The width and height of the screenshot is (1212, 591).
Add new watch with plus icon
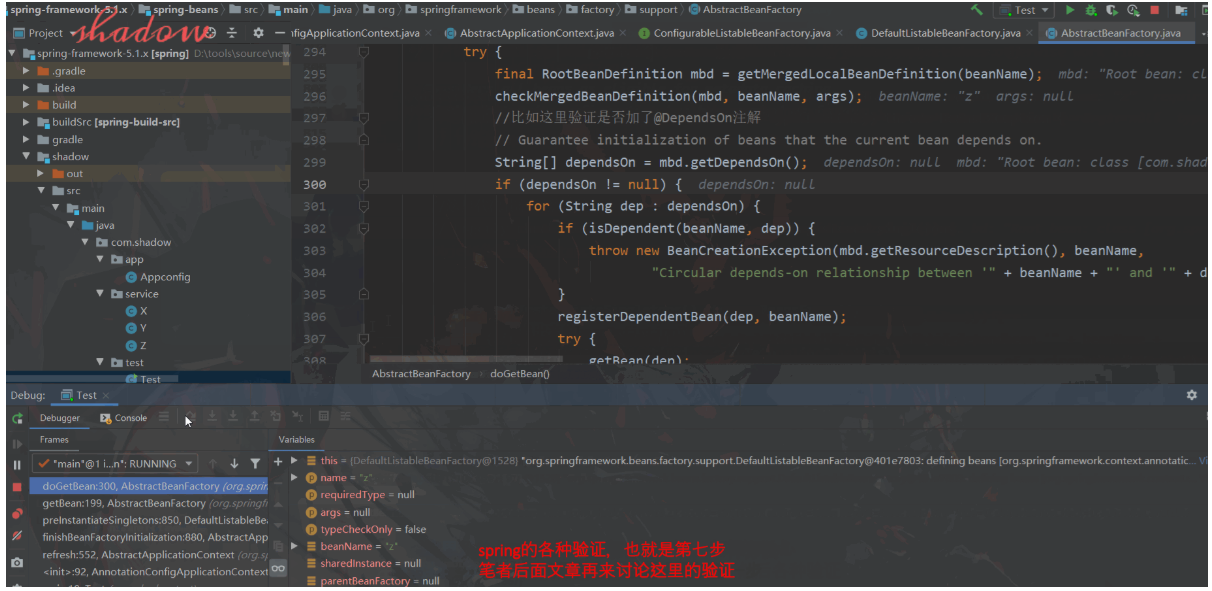coord(278,461)
